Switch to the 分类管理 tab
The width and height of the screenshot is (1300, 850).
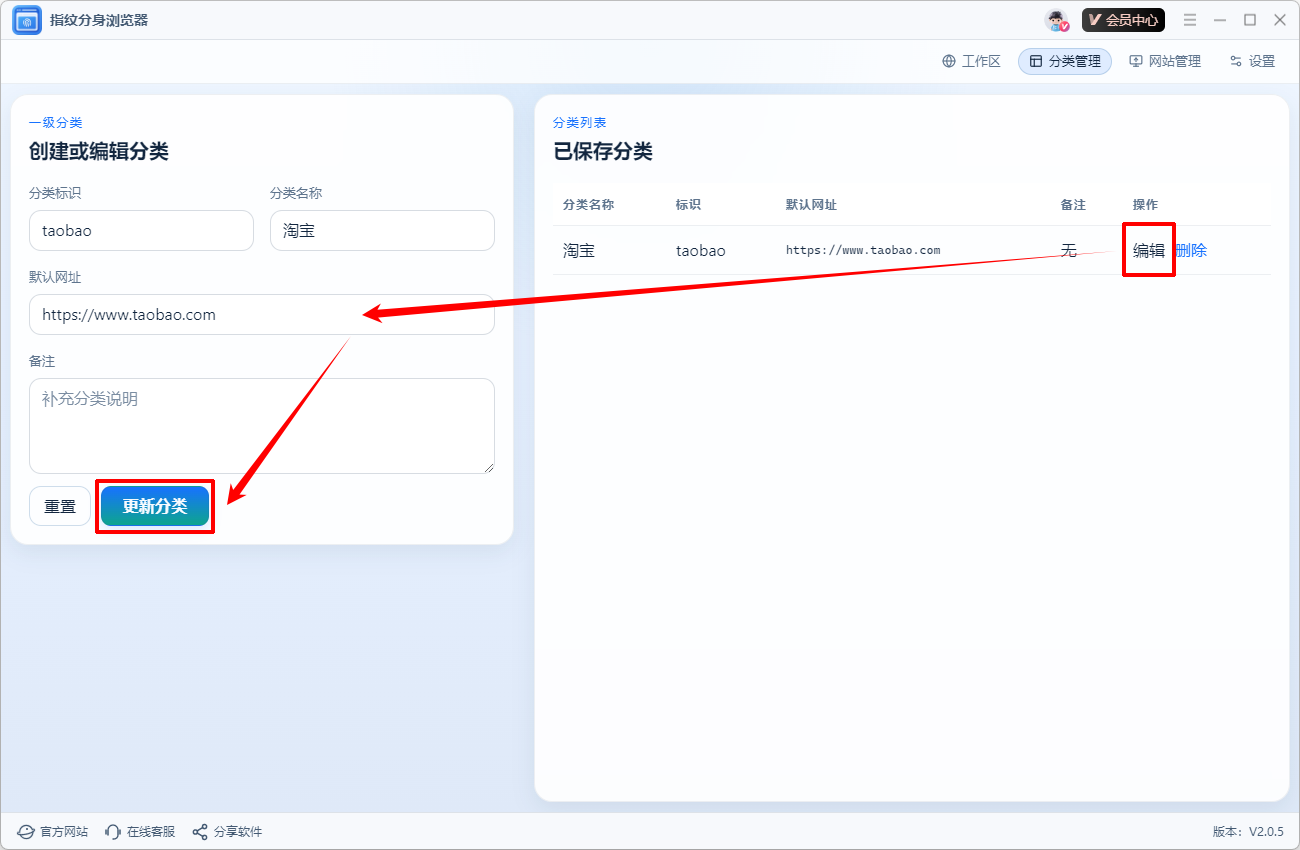point(1065,61)
